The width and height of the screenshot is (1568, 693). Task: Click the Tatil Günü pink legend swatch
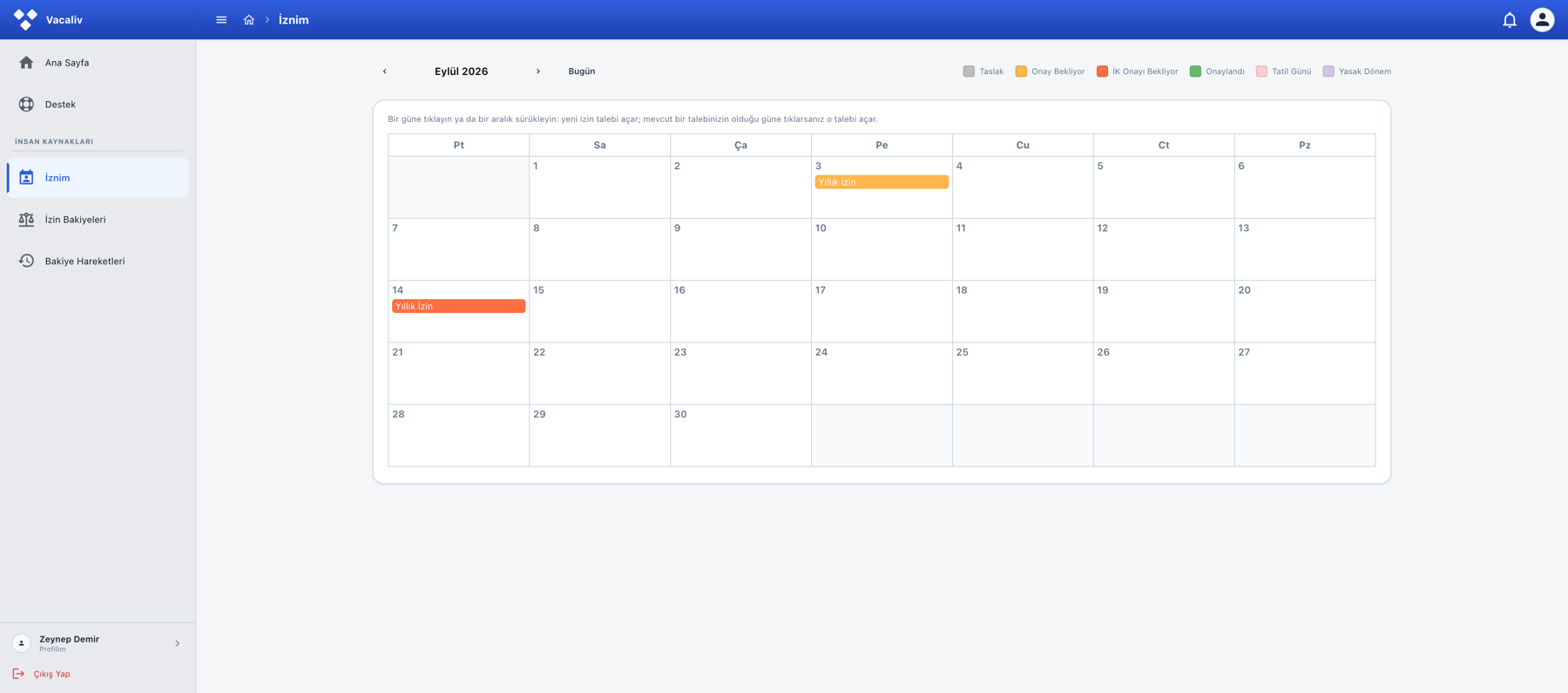pos(1261,71)
